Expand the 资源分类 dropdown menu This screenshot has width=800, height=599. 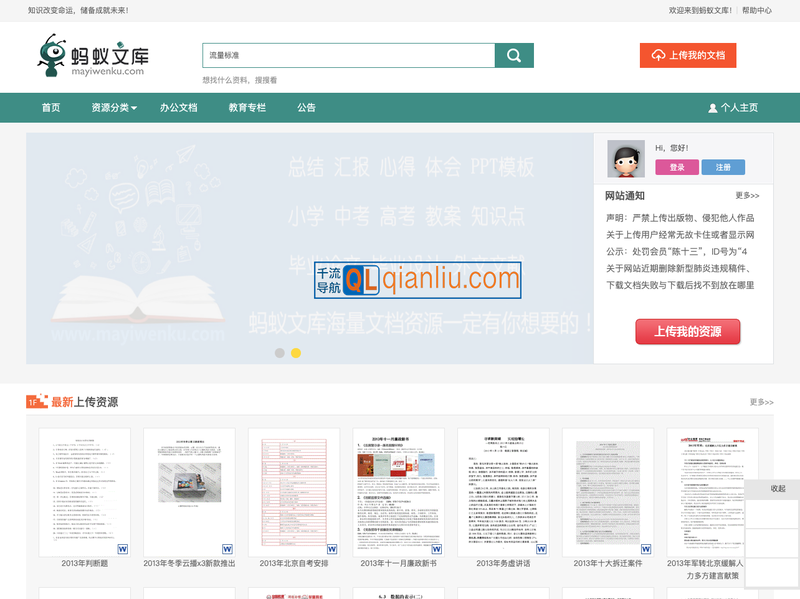114,108
